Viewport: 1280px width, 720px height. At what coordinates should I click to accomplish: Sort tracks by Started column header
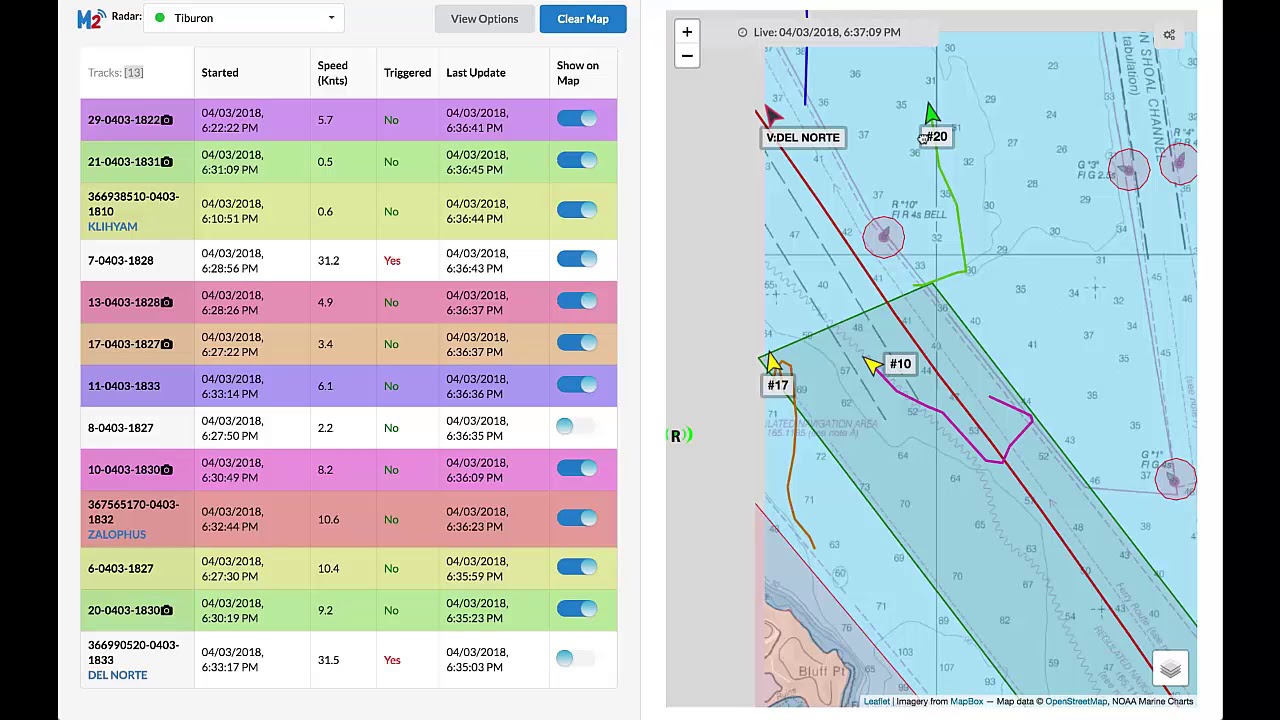(x=220, y=73)
